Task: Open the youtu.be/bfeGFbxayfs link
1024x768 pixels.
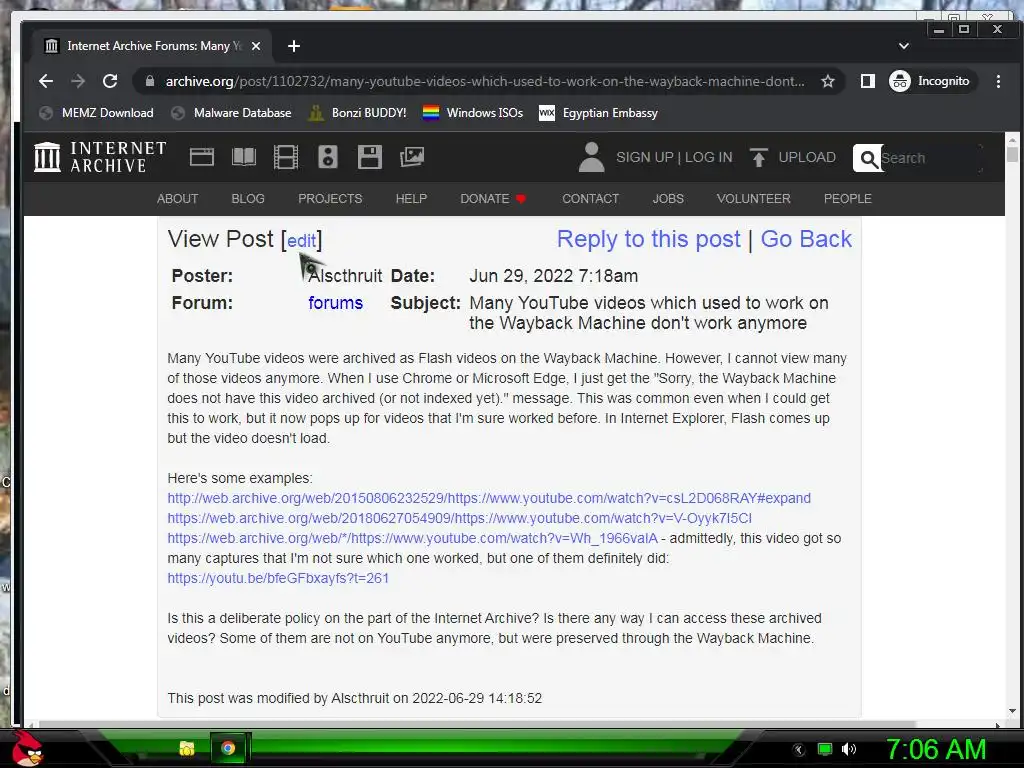Action: click(x=278, y=578)
